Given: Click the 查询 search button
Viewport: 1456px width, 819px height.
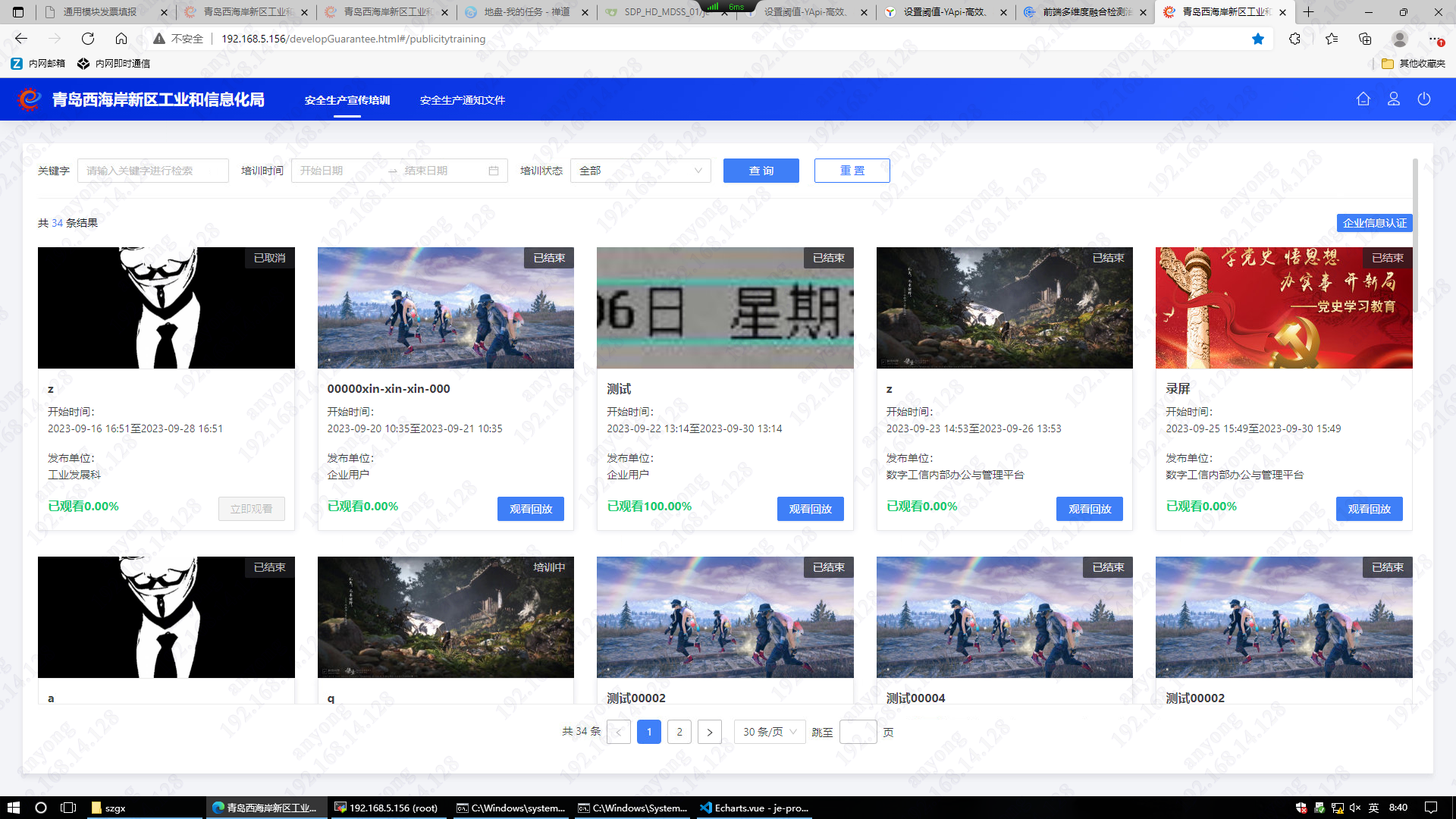Looking at the screenshot, I should [761, 171].
